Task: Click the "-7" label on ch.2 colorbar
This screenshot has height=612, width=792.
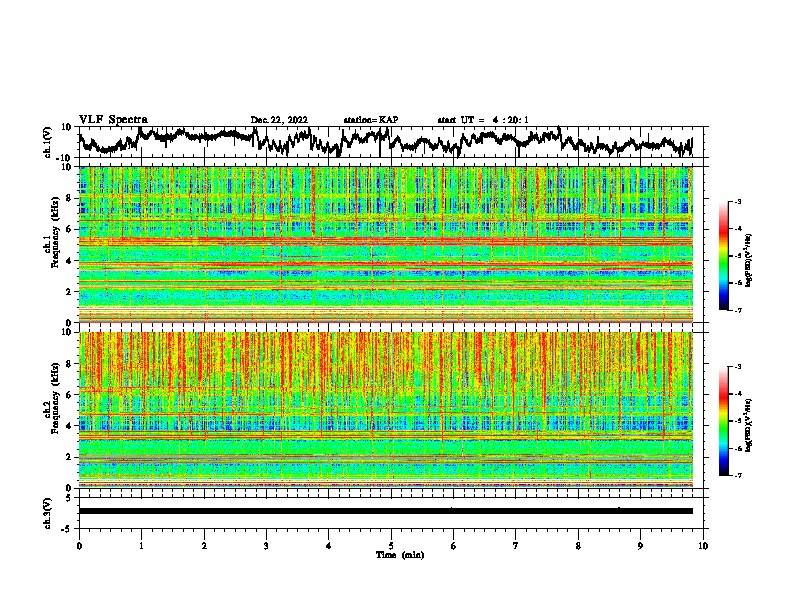Action: click(x=738, y=475)
